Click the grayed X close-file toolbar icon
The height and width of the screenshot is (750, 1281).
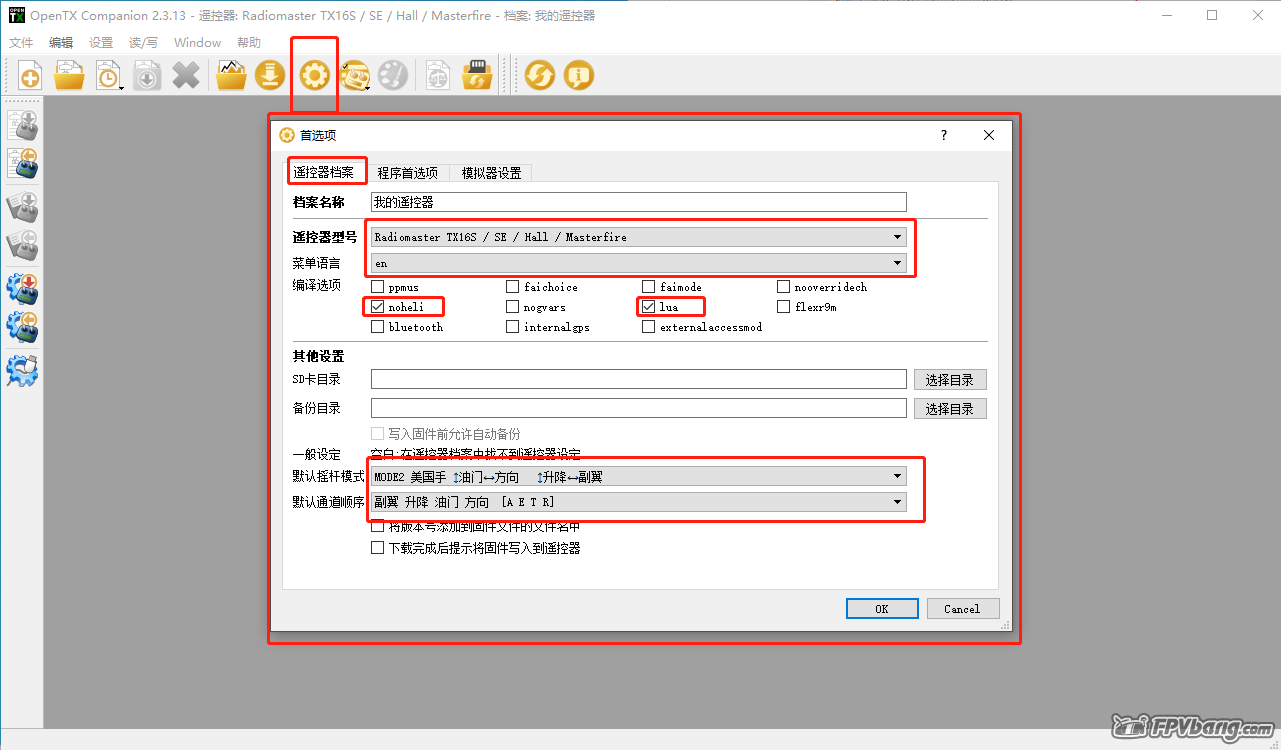point(186,76)
